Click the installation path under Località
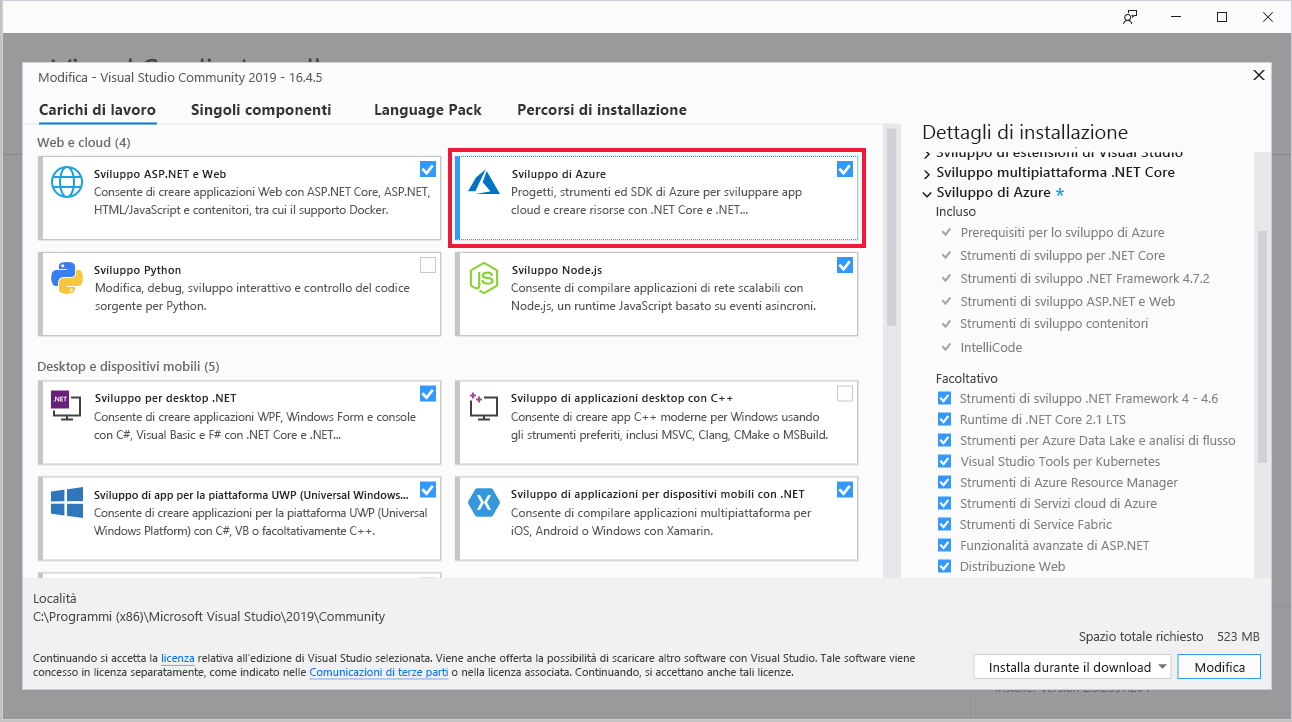 [209, 617]
